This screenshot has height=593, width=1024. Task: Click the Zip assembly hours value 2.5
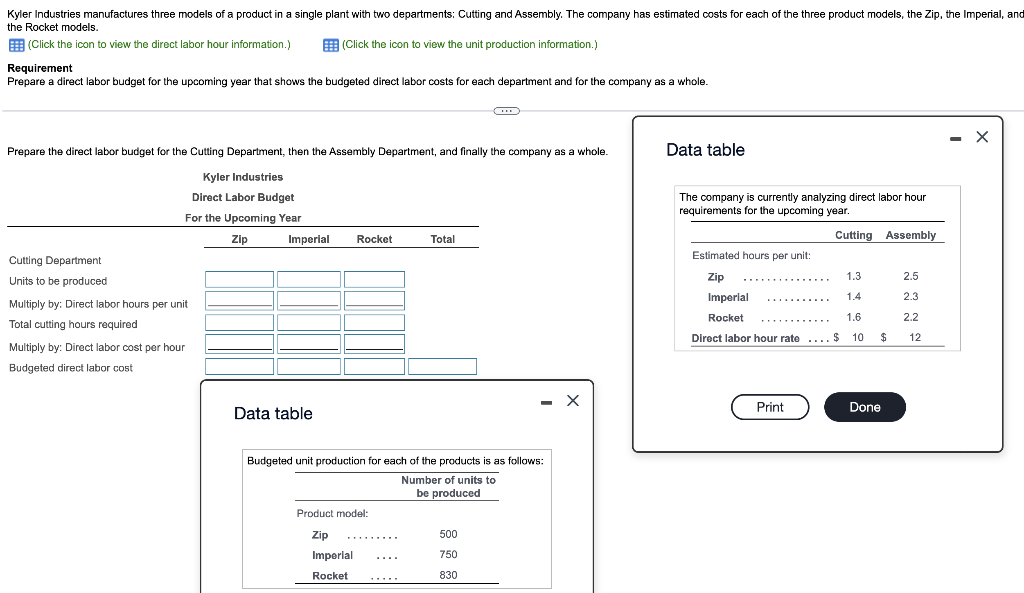[x=911, y=276]
